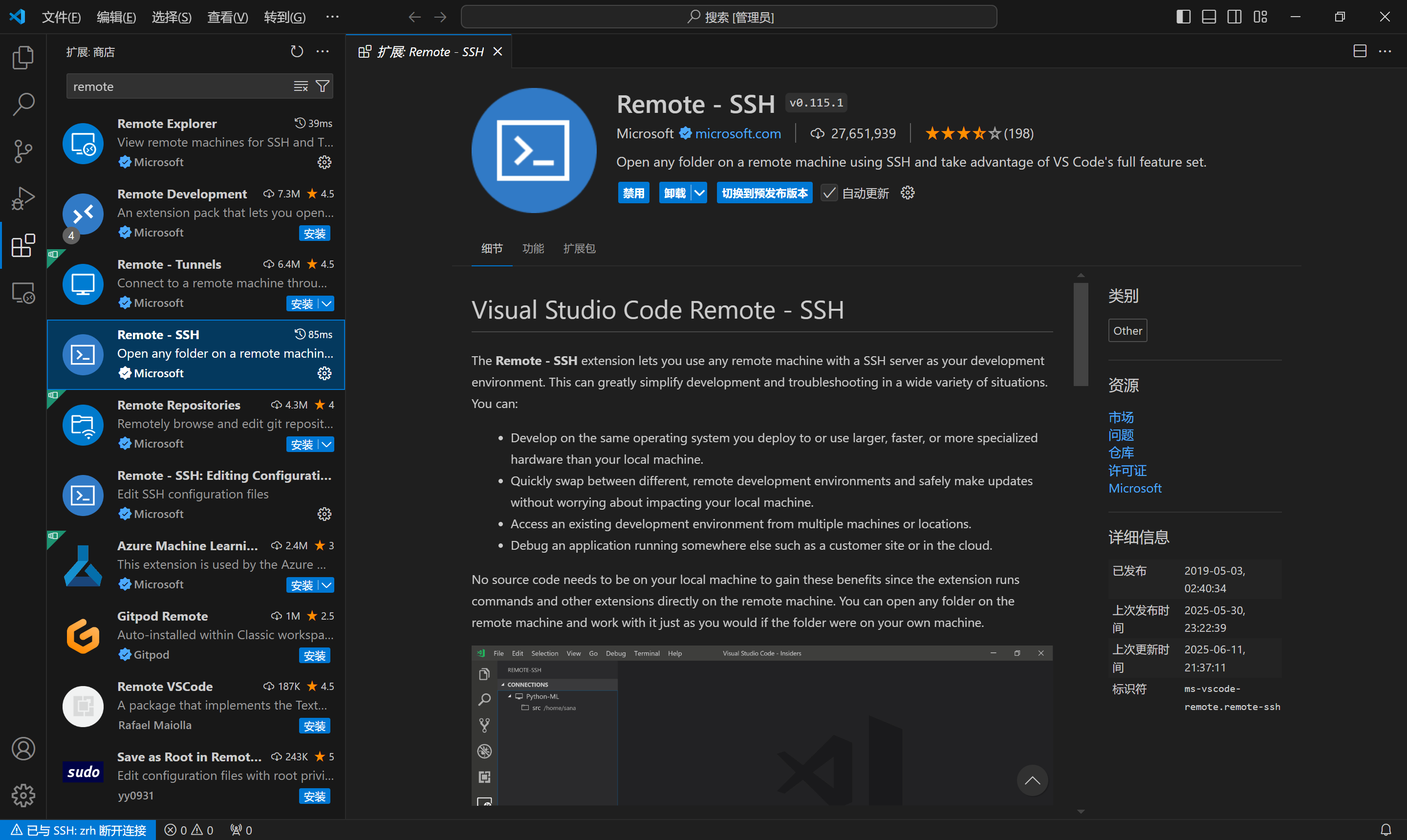Screen dimensions: 1407x840
Task: Toggle the bottom panel layout button
Action: click(1209, 17)
